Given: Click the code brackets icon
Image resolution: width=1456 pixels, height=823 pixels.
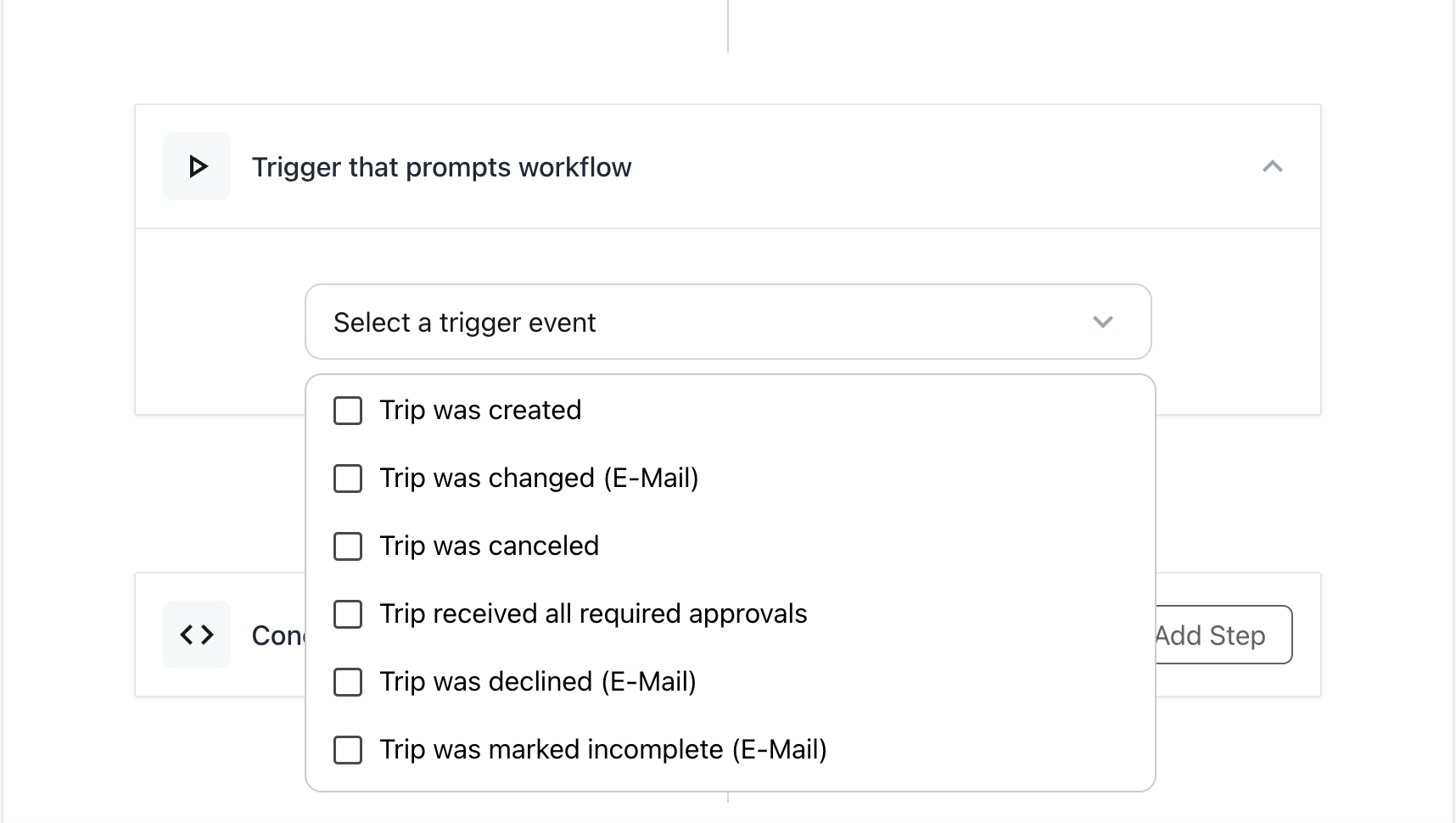Looking at the screenshot, I should tap(197, 635).
